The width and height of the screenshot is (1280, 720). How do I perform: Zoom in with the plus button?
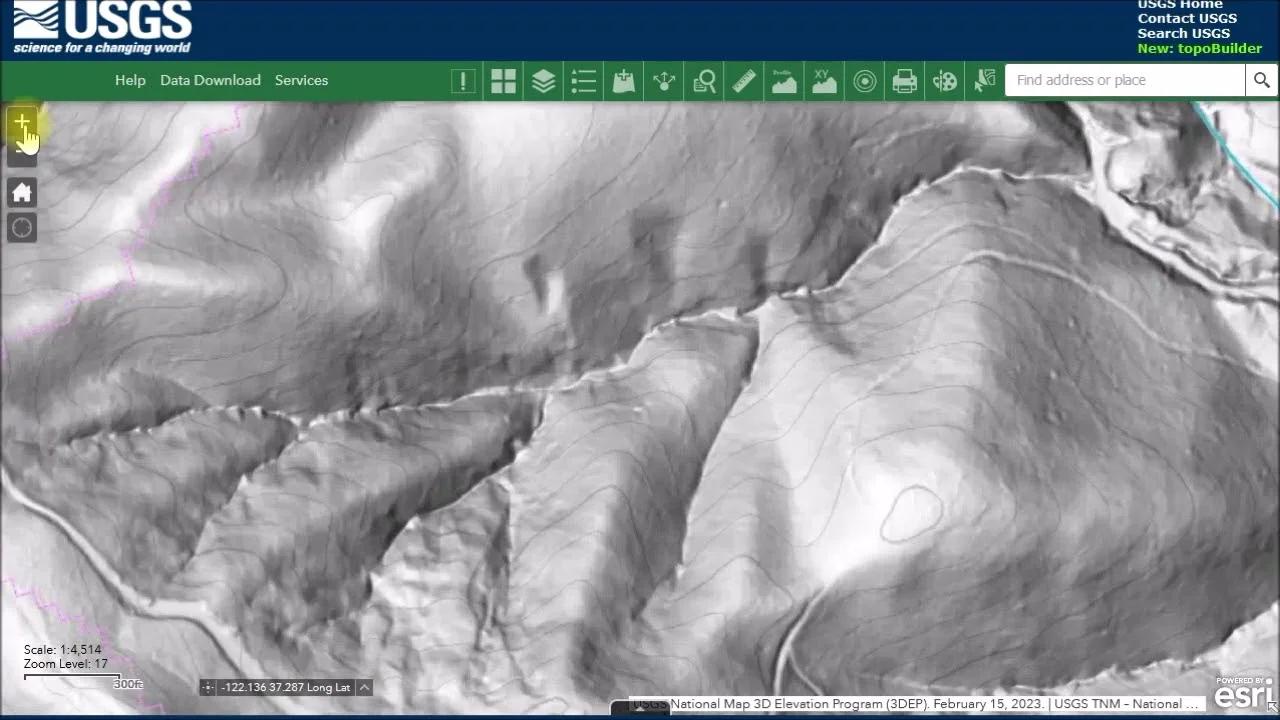tap(22, 124)
